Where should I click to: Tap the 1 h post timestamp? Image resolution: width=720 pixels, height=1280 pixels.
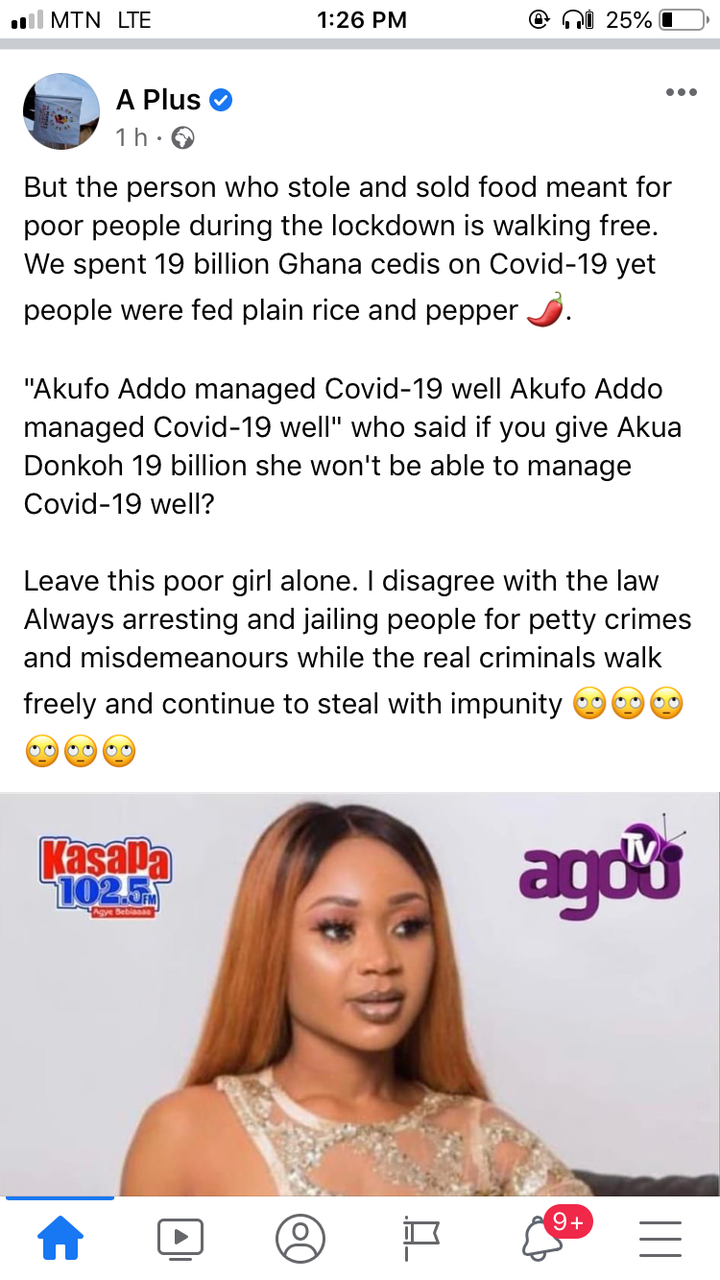[x=131, y=138]
